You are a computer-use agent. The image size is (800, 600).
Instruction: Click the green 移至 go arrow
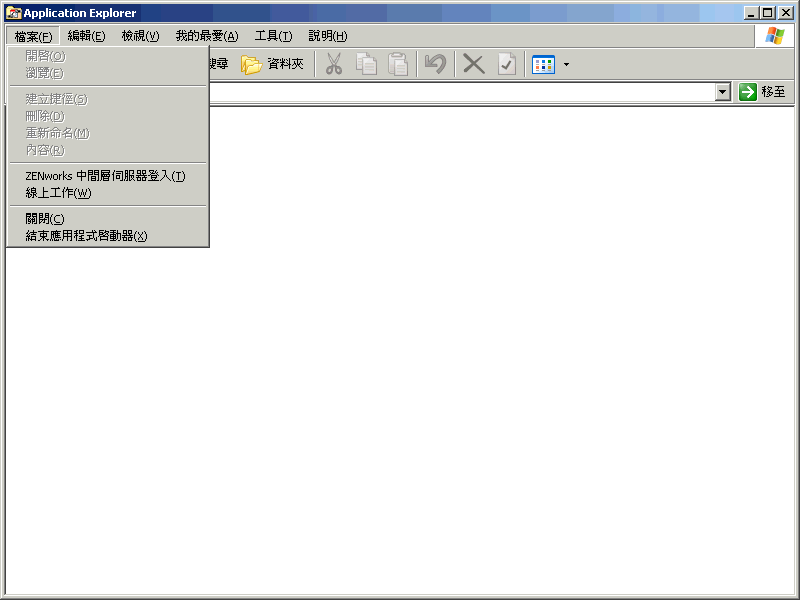(x=748, y=92)
